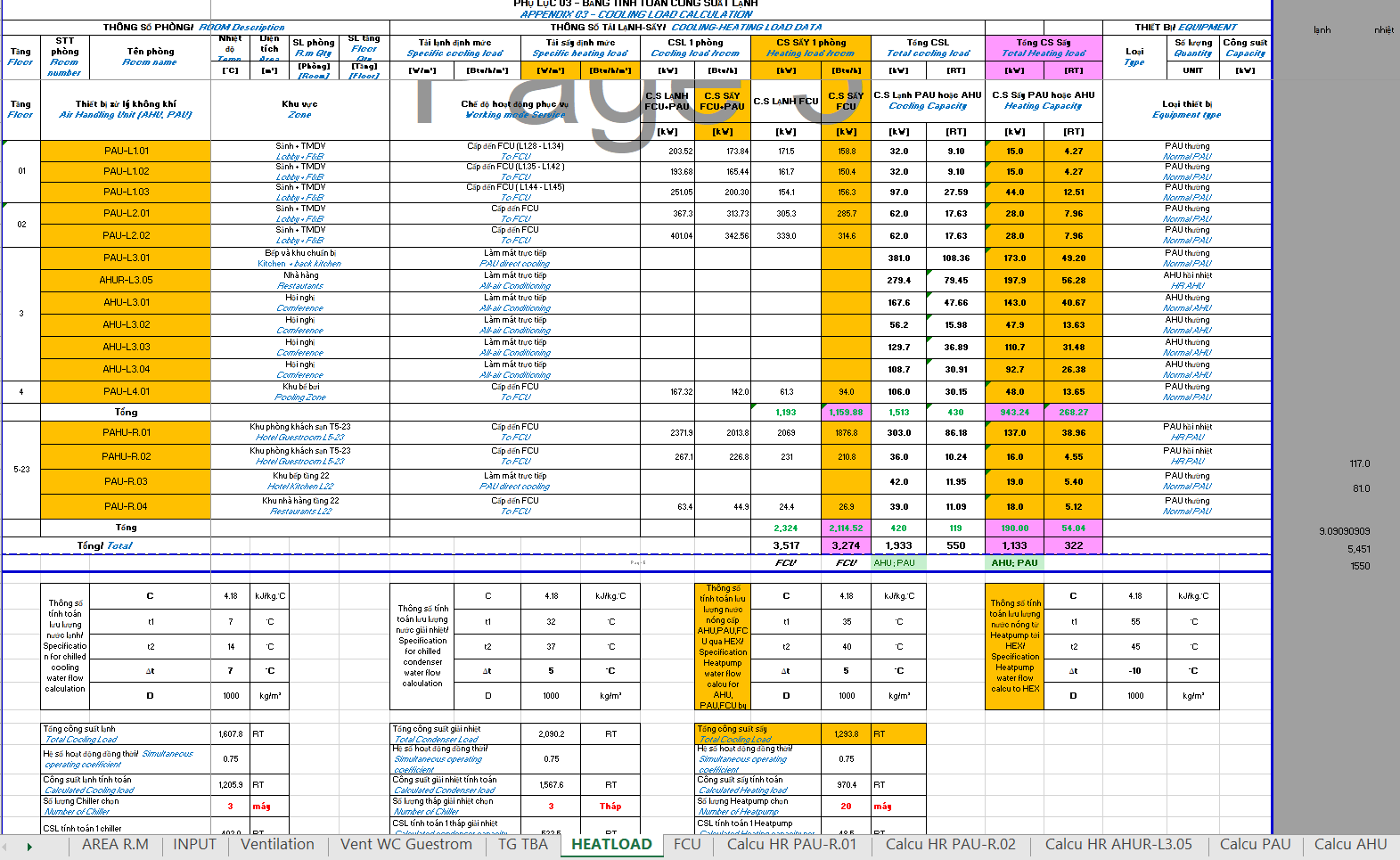Click the pink total heating value 943.24
The width and height of the screenshot is (1400, 860).
[1014, 413]
